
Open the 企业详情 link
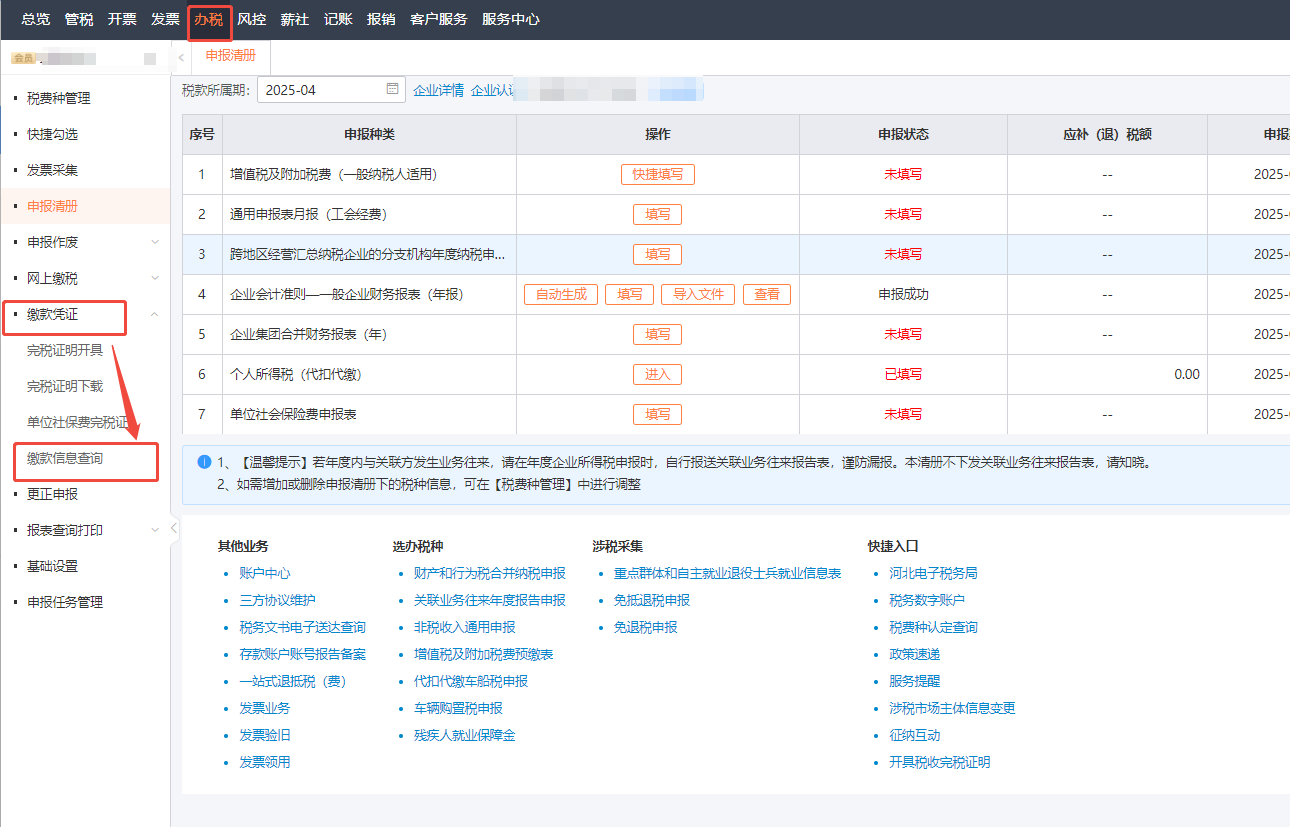coord(438,90)
